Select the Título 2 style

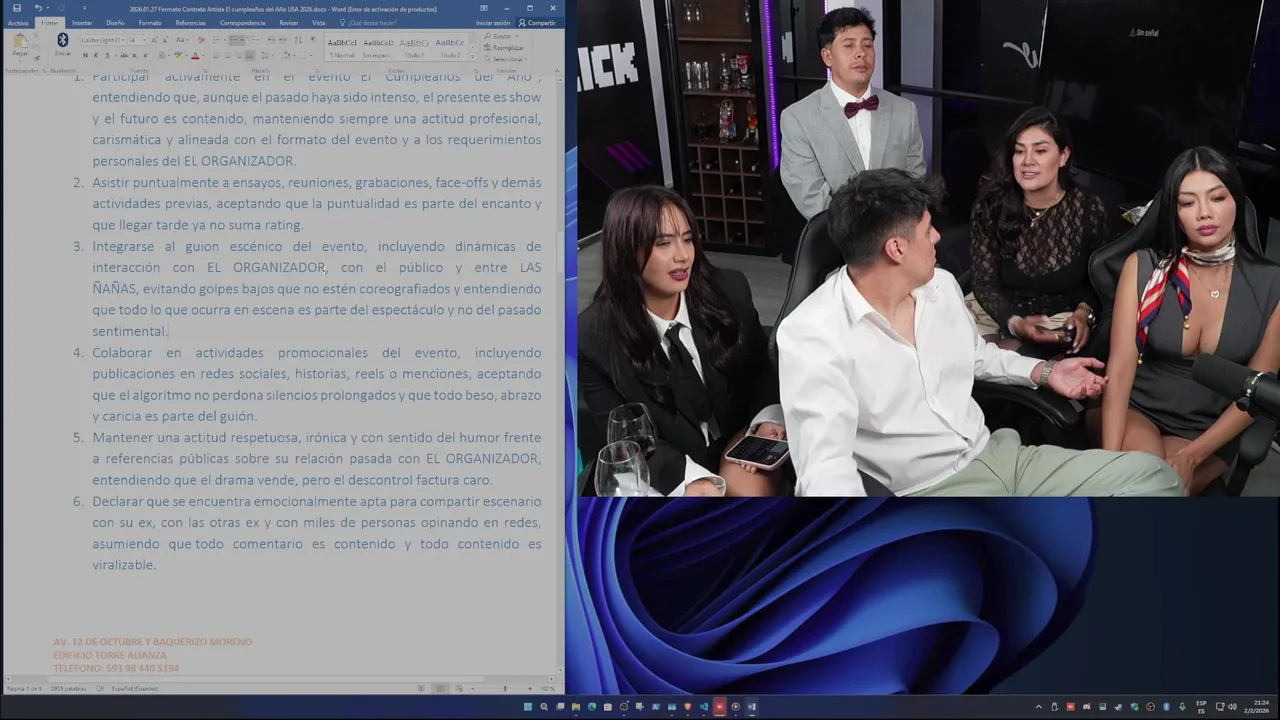click(x=450, y=47)
